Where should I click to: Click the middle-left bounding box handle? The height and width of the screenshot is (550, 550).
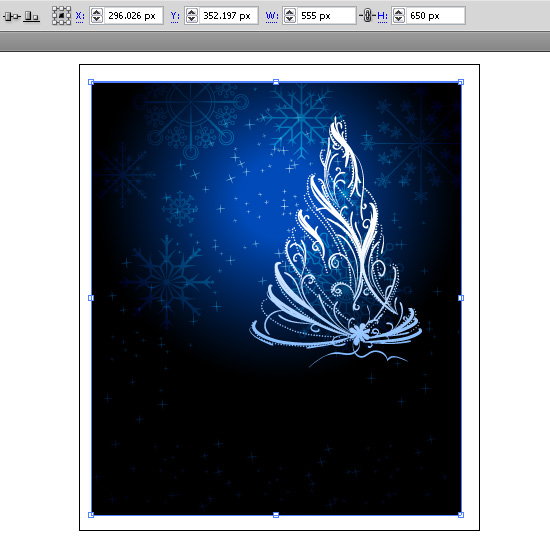(91, 298)
